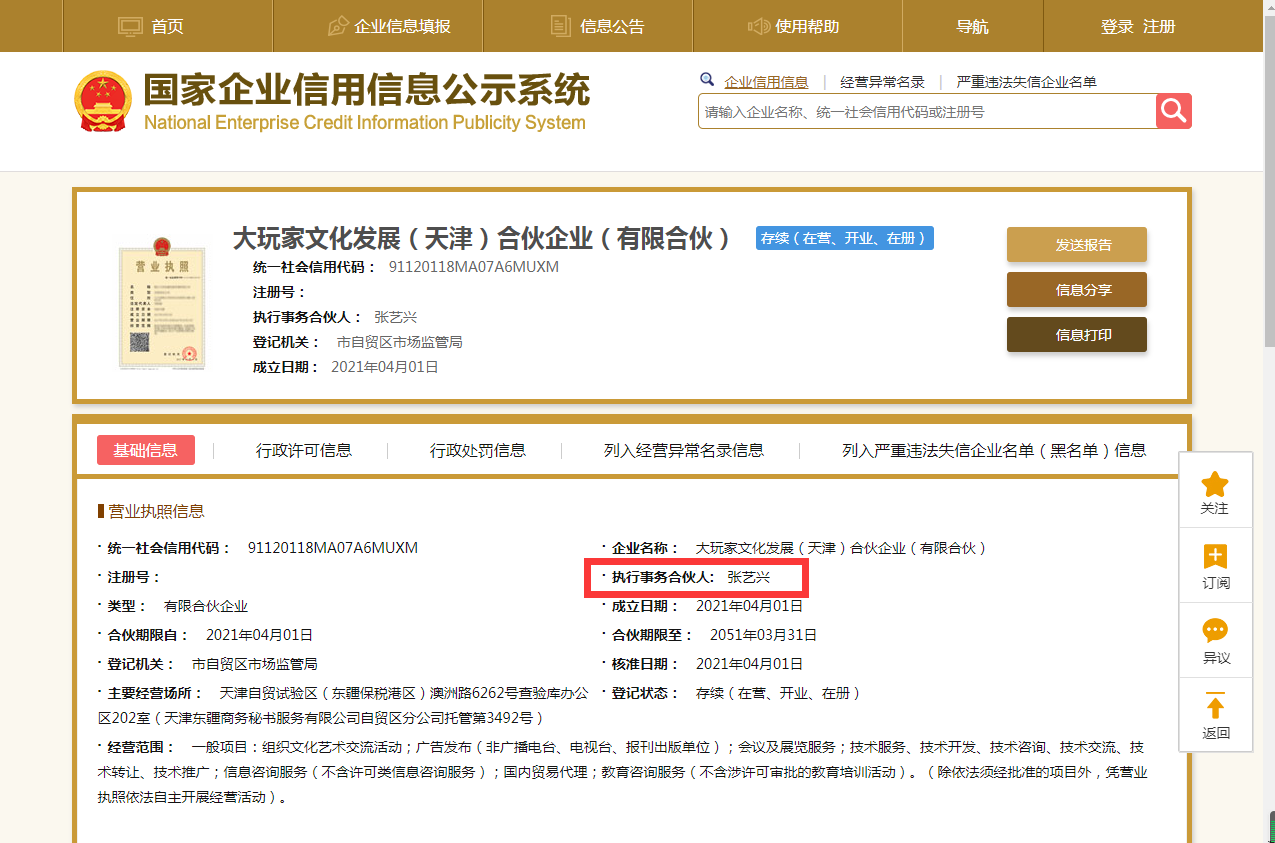The height and width of the screenshot is (843, 1275).
Task: Click the 关注 star icon in sidebar
Action: [x=1215, y=481]
